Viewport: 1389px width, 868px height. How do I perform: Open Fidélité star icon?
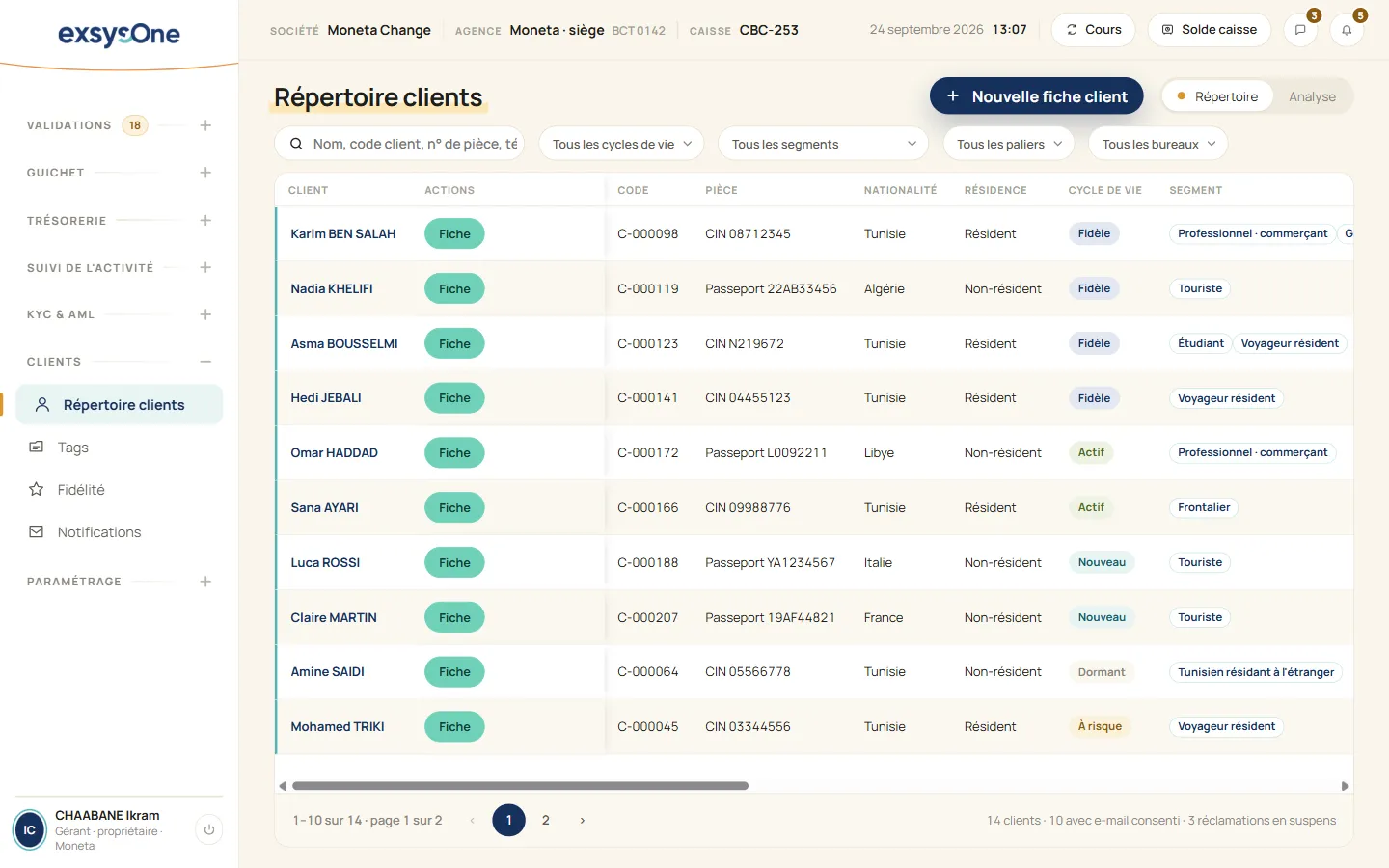[x=37, y=489]
